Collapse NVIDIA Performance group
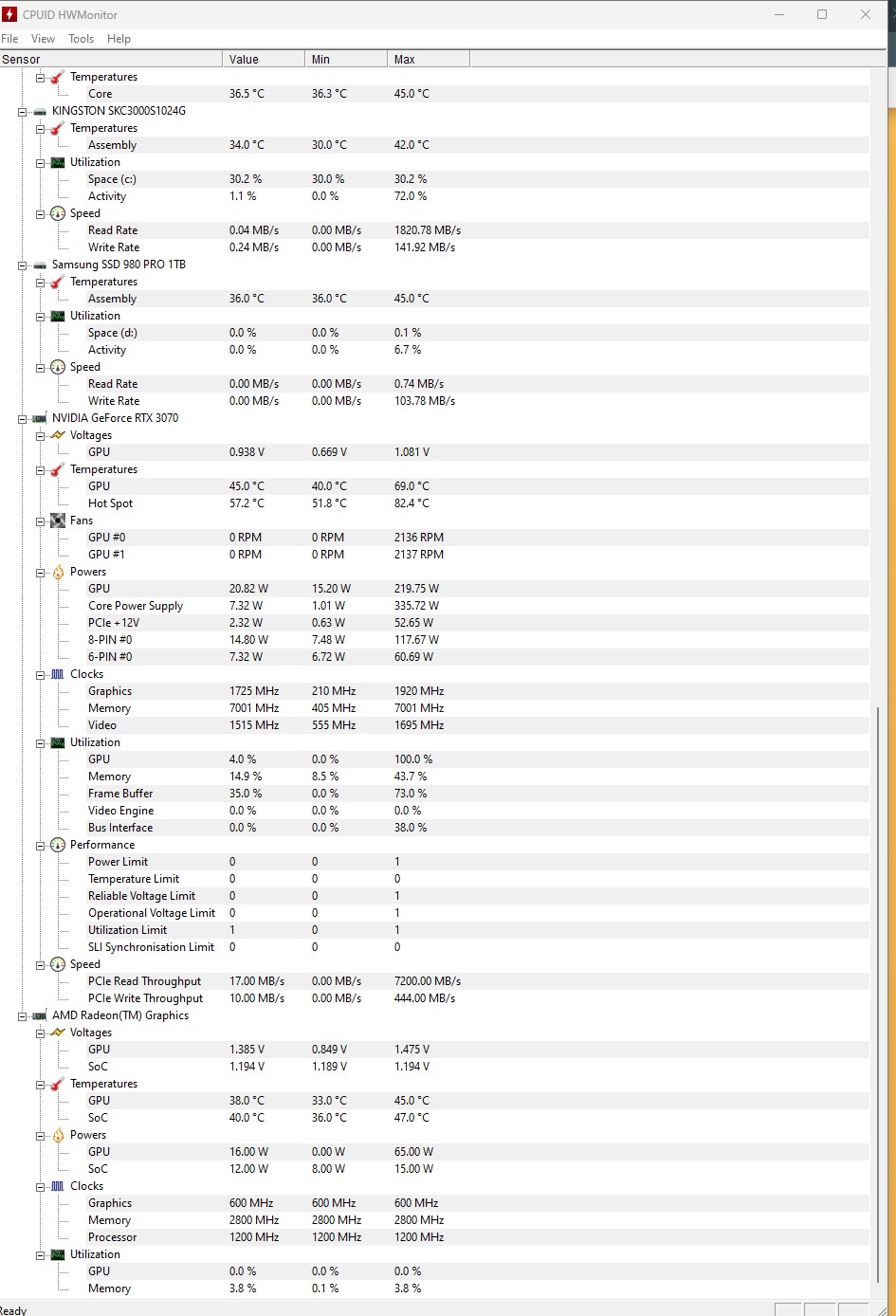 point(41,845)
